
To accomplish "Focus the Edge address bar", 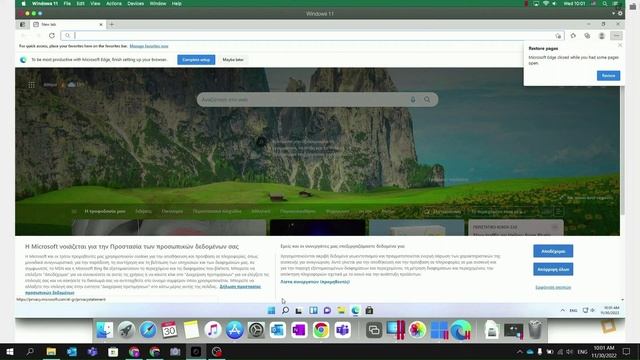I will point(312,36).
